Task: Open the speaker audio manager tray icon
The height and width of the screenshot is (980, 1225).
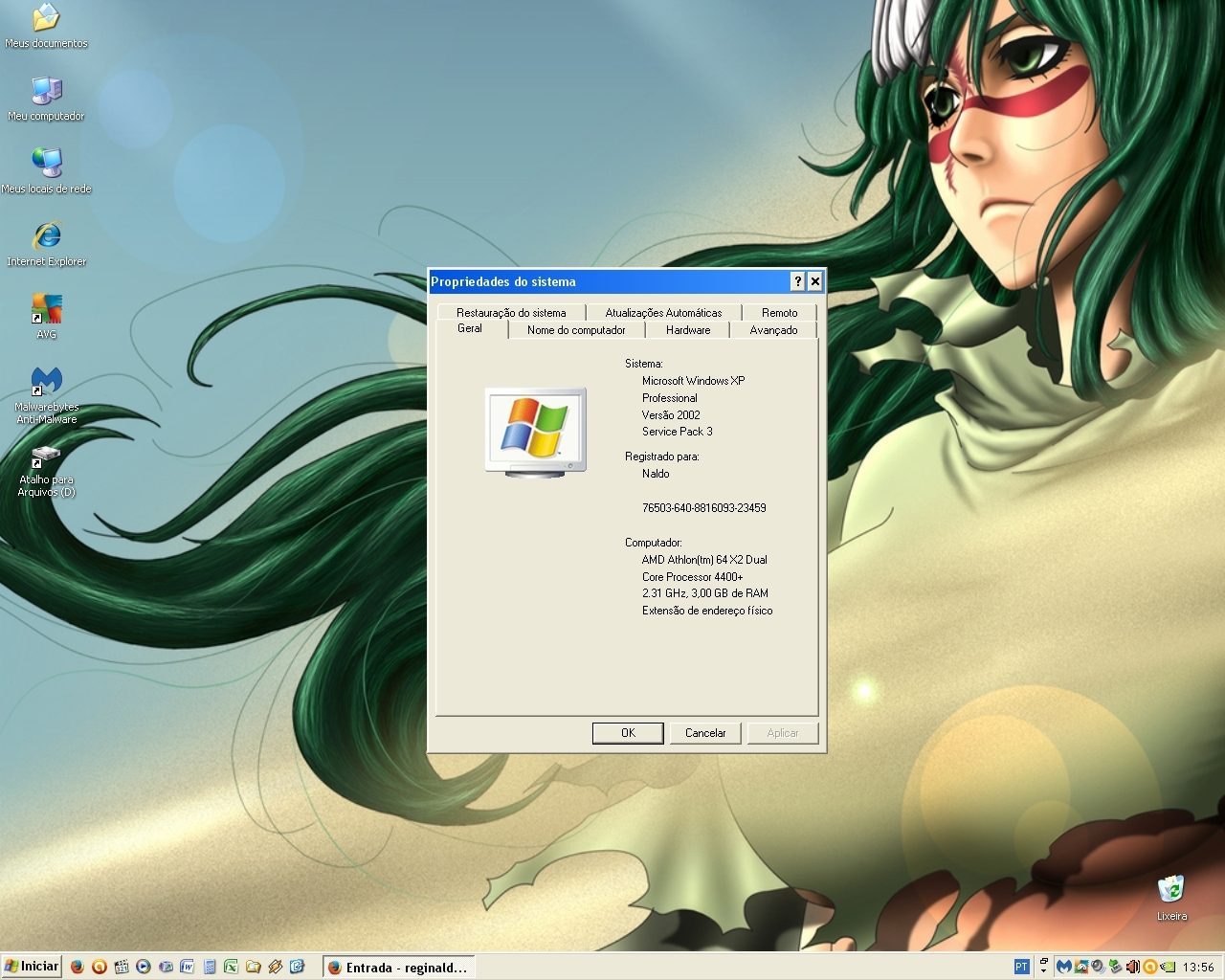Action: (1099, 967)
